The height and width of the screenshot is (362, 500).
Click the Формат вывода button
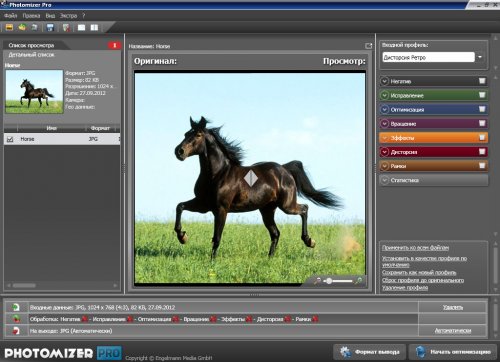point(370,352)
